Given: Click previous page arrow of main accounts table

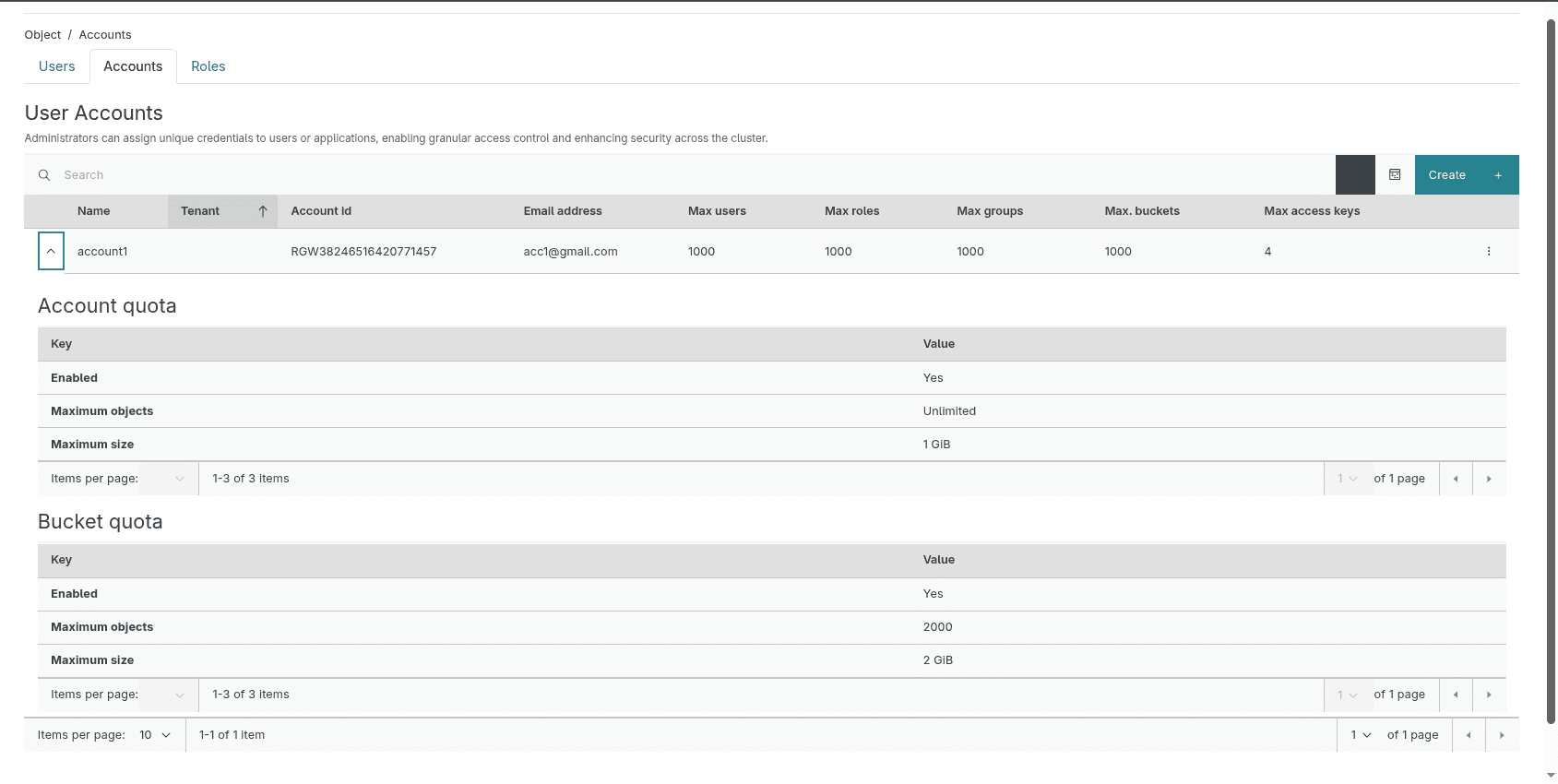Looking at the screenshot, I should (1469, 735).
